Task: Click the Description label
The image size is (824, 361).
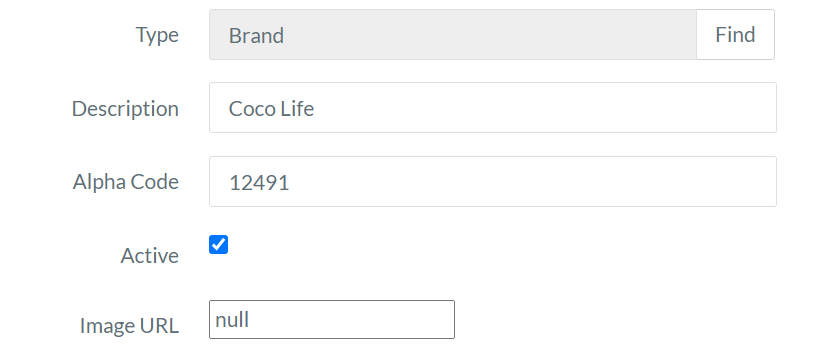Action: (x=125, y=109)
